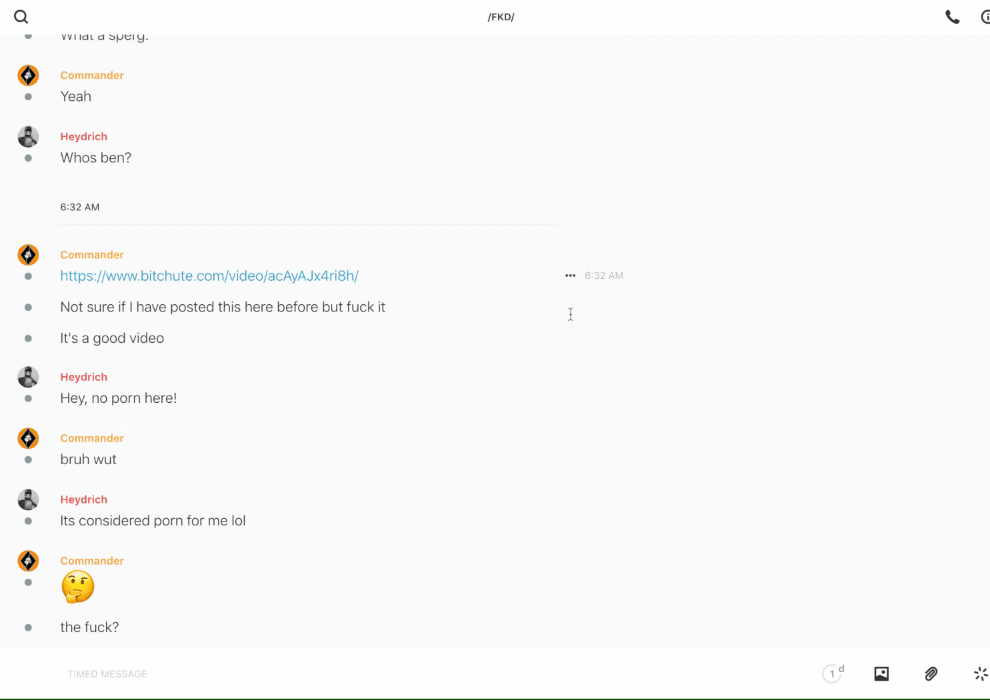Open the /FKD/ conversation title
Screen dimensions: 990x700
click(501, 17)
